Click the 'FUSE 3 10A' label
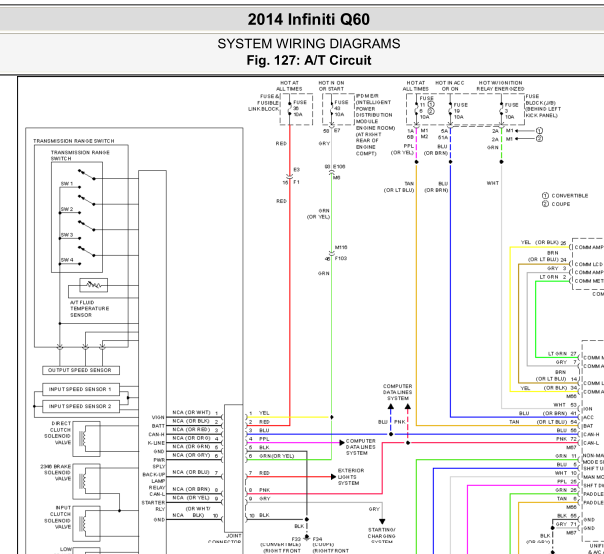Viewport: 604px width, 554px height. (512, 111)
